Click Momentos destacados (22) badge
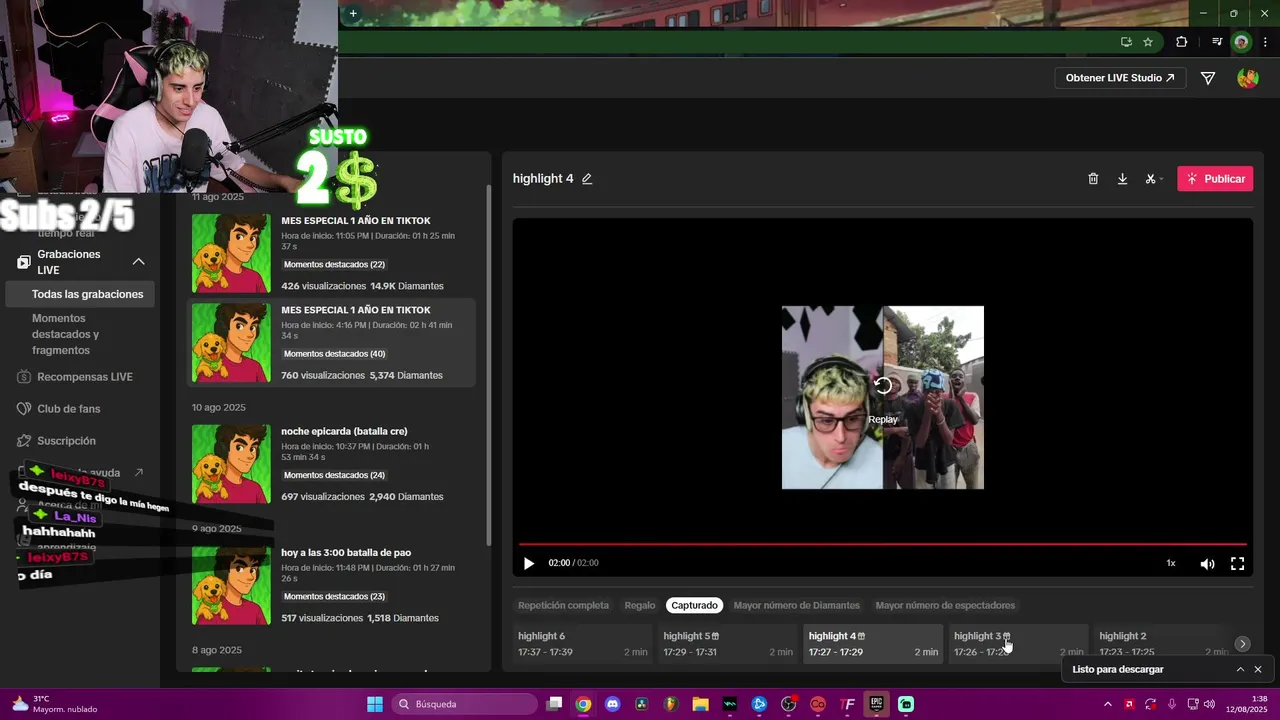Viewport: 1280px width, 720px height. [x=335, y=265]
